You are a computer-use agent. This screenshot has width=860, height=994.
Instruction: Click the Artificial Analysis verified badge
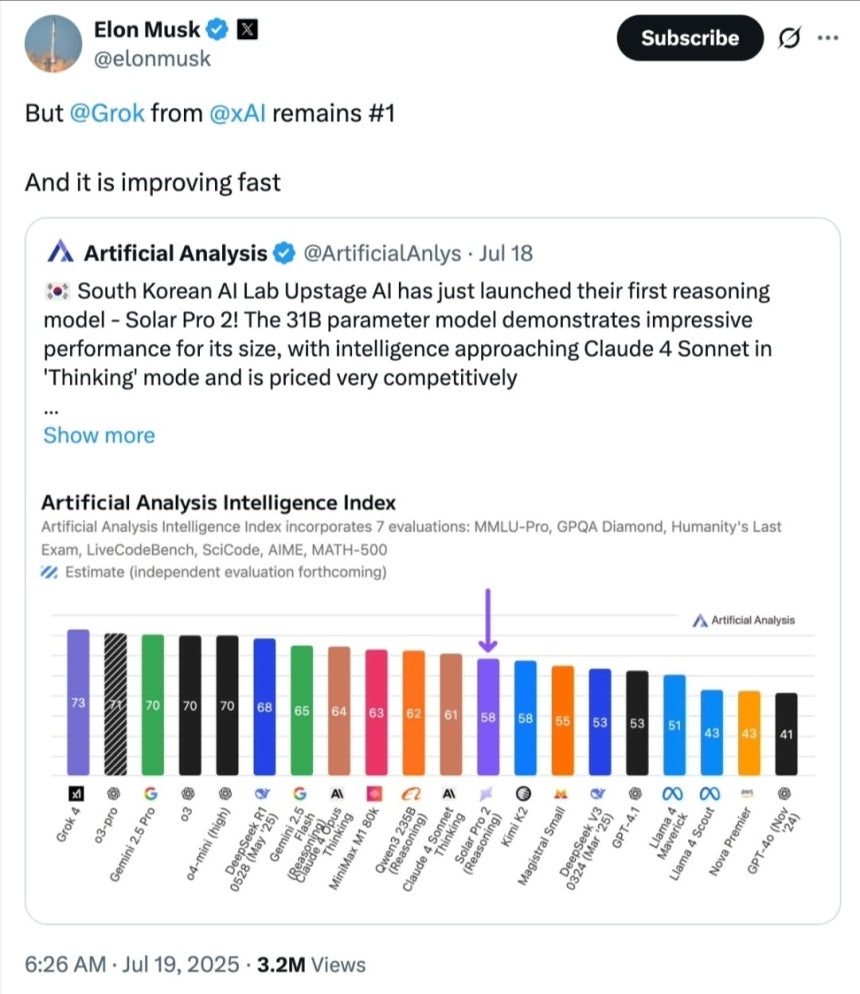(x=284, y=253)
